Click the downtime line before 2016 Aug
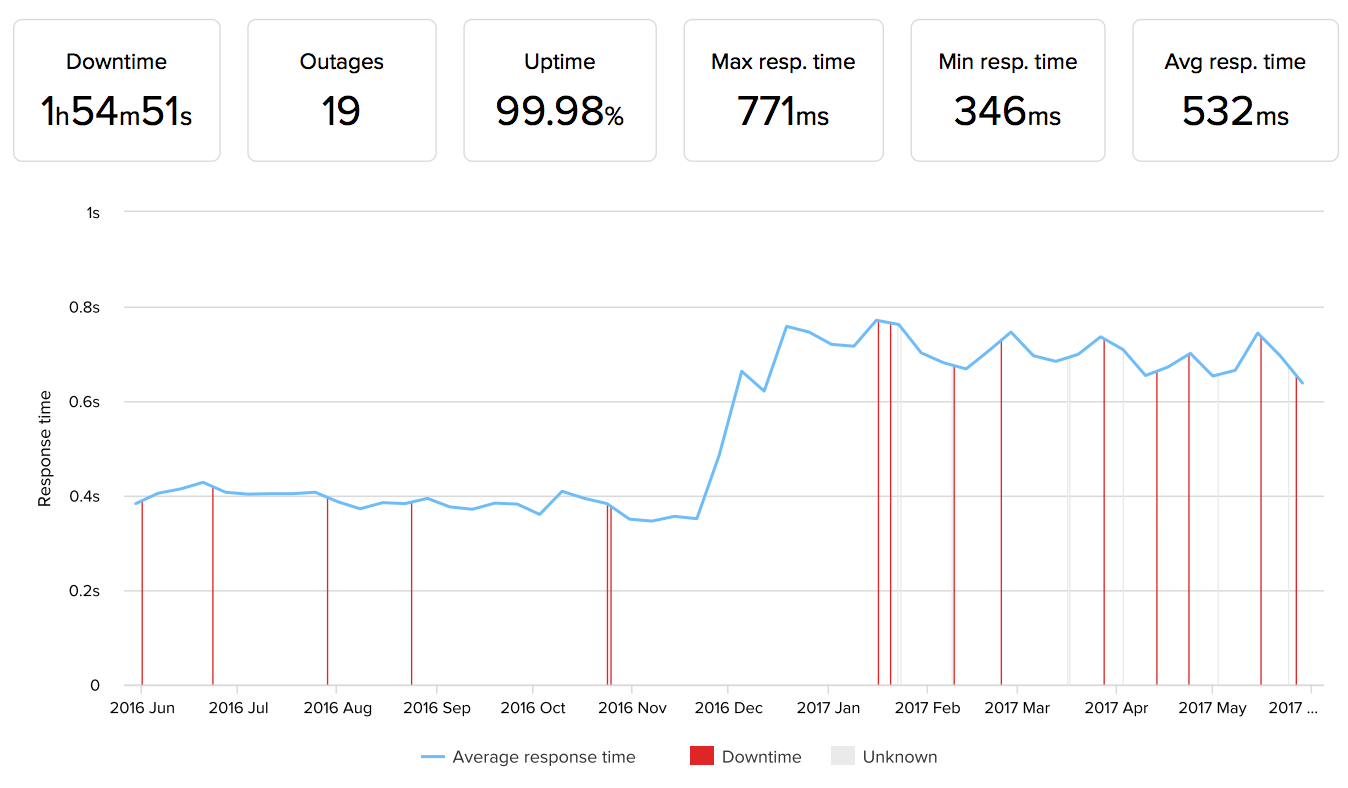Image resolution: width=1348 pixels, height=788 pixels. [x=328, y=591]
